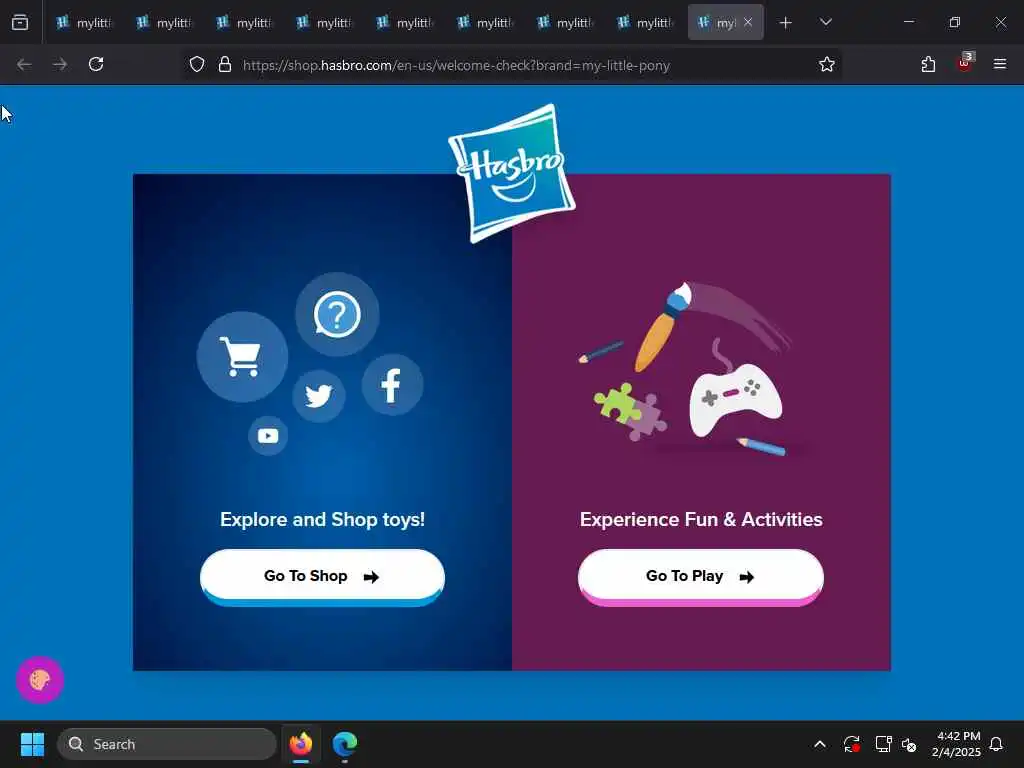Show hidden system tray icons
Image resolution: width=1024 pixels, height=768 pixels.
click(820, 744)
